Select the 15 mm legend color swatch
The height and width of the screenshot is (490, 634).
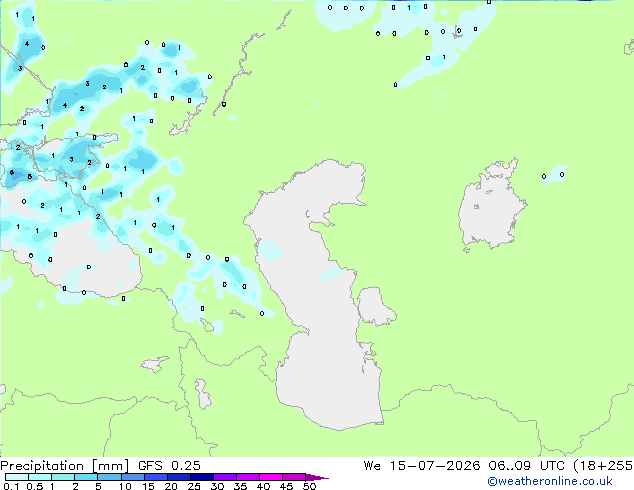click(x=156, y=477)
